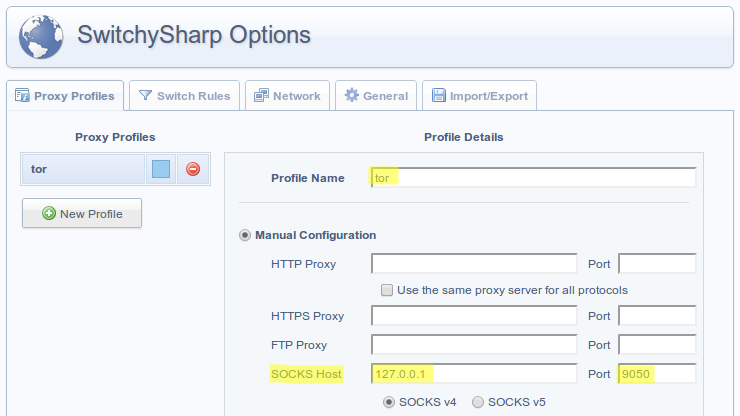Click the FTP Proxy label
740x416 pixels.
click(x=299, y=345)
